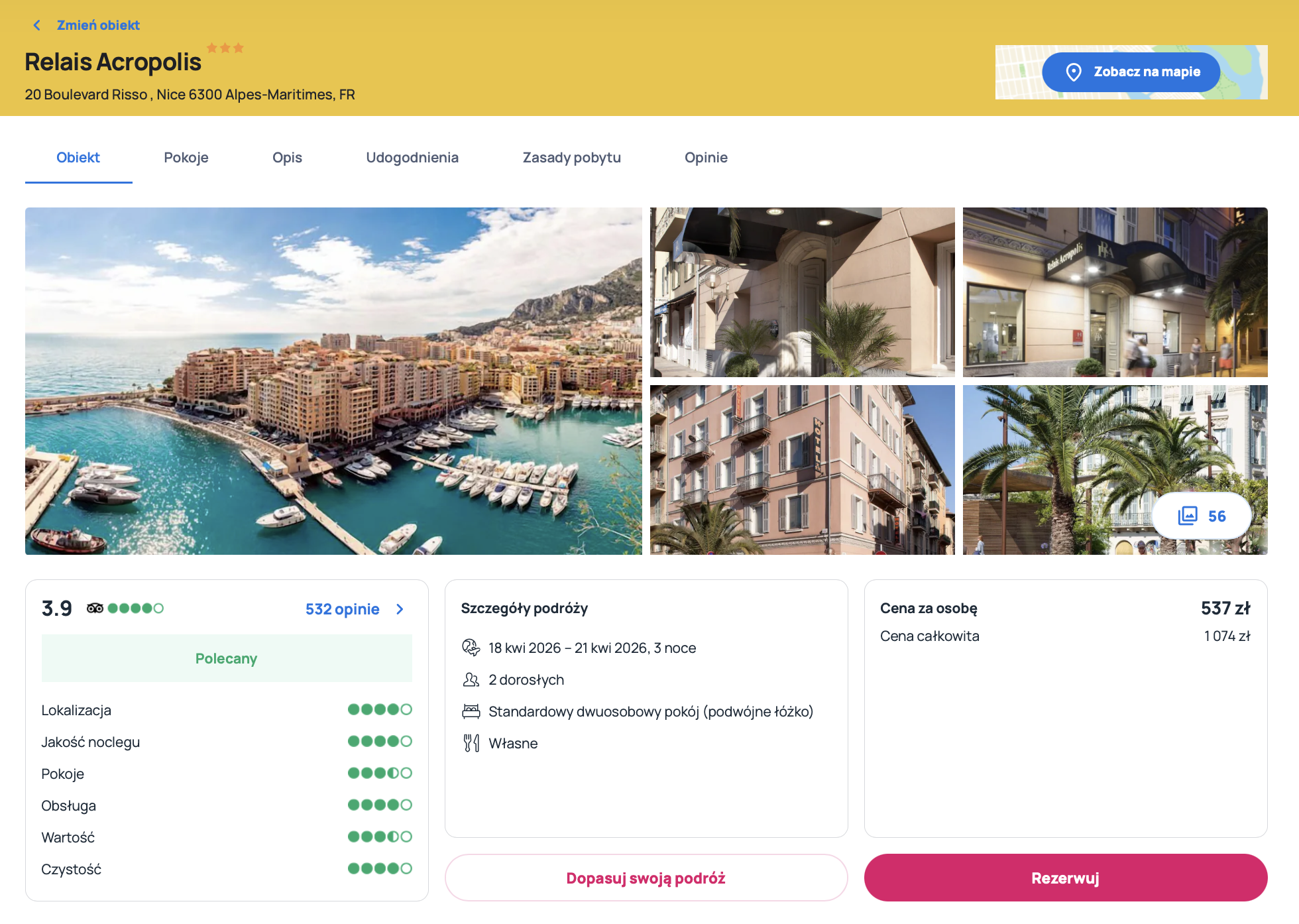Click the Jakość noclegu rating bubbles
The image size is (1299, 924).
pyautogui.click(x=380, y=741)
